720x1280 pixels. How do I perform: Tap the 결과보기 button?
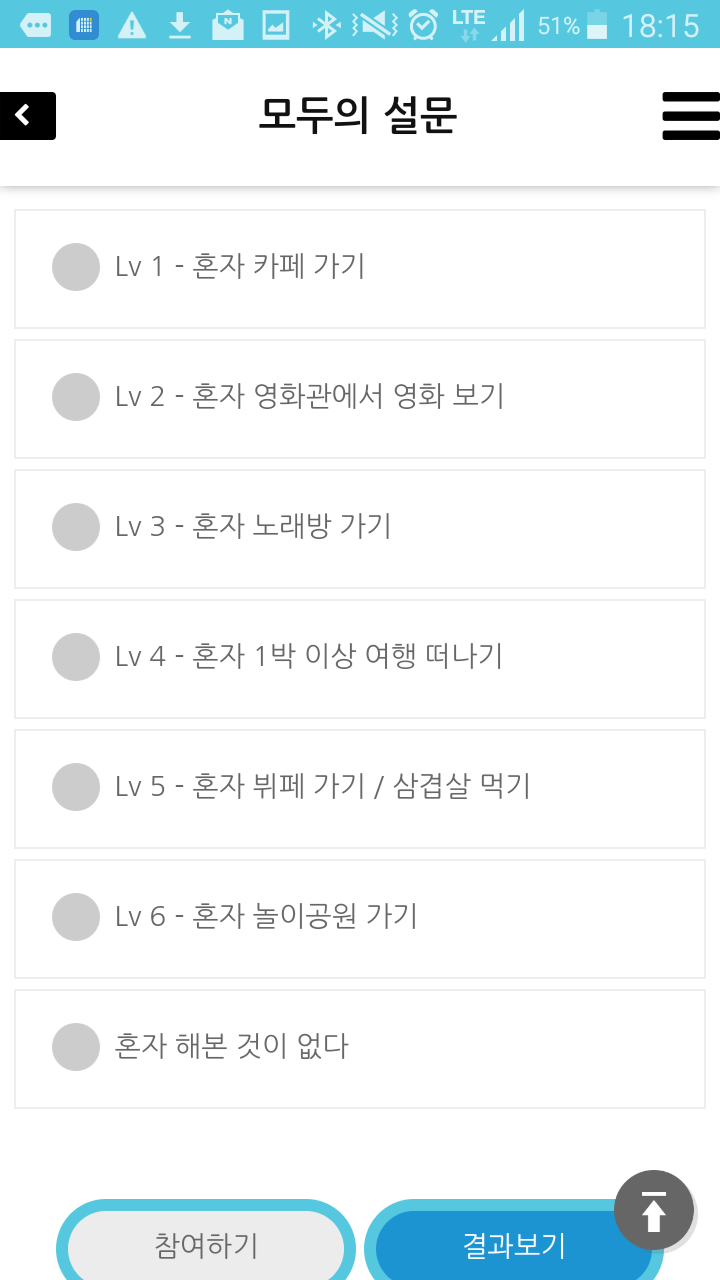pyautogui.click(x=514, y=1244)
